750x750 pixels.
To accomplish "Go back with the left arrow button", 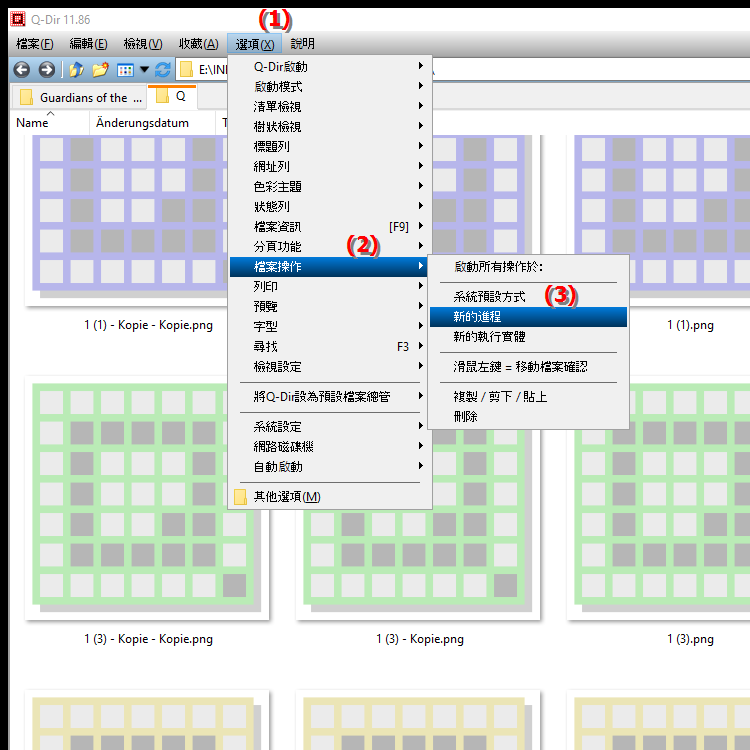I will click(x=22, y=70).
